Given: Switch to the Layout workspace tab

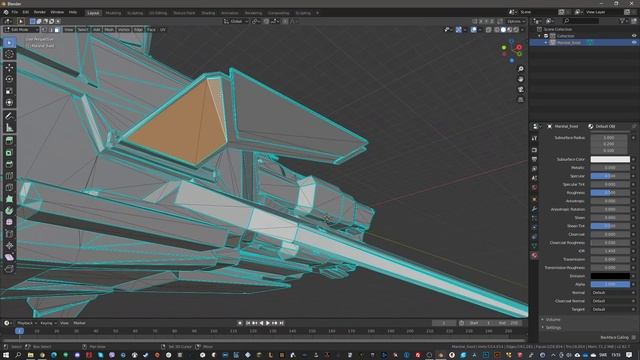Looking at the screenshot, I should coord(93,13).
